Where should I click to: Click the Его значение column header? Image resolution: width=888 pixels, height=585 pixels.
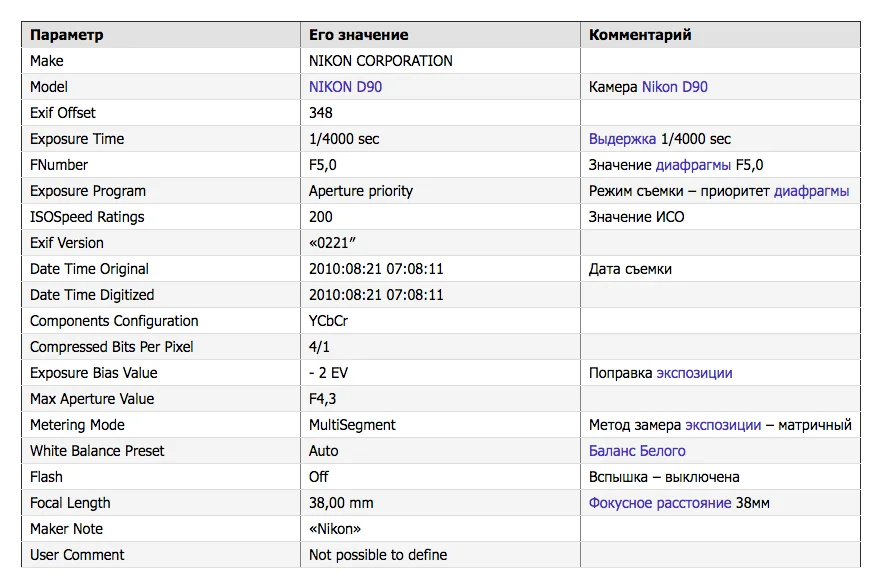[x=440, y=35]
